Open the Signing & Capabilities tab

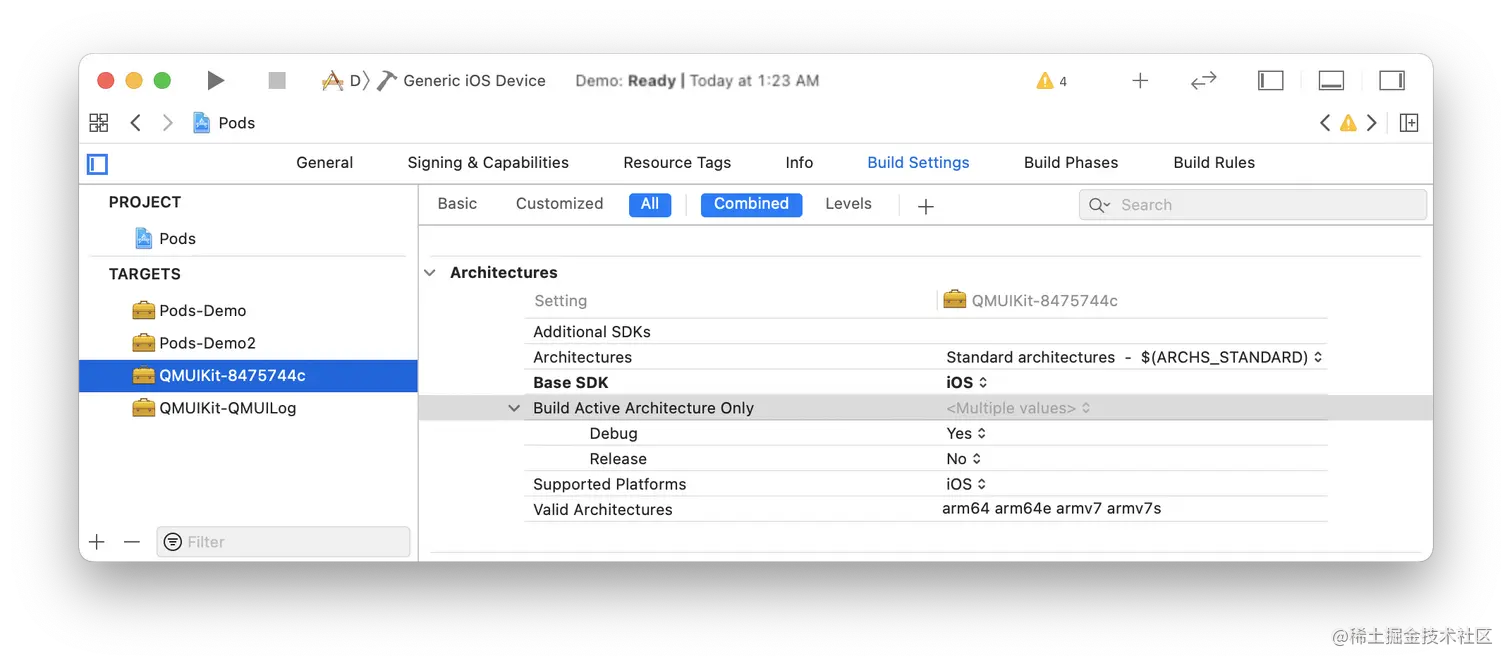point(488,163)
